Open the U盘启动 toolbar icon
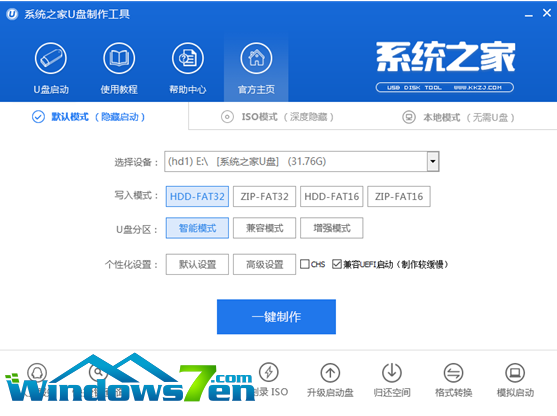The height and width of the screenshot is (416, 557). 51,58
